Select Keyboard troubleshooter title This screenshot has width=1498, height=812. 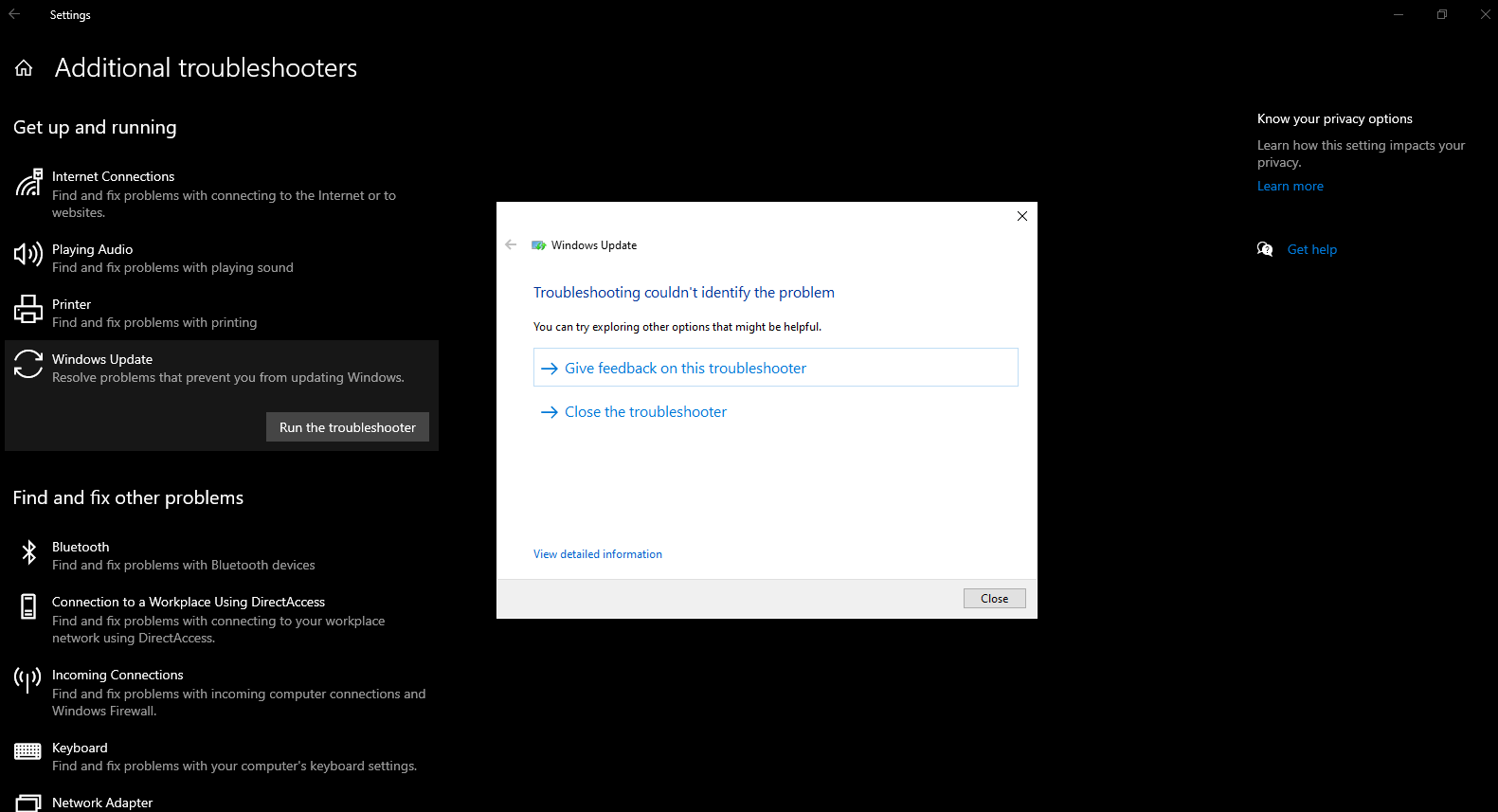coord(80,749)
